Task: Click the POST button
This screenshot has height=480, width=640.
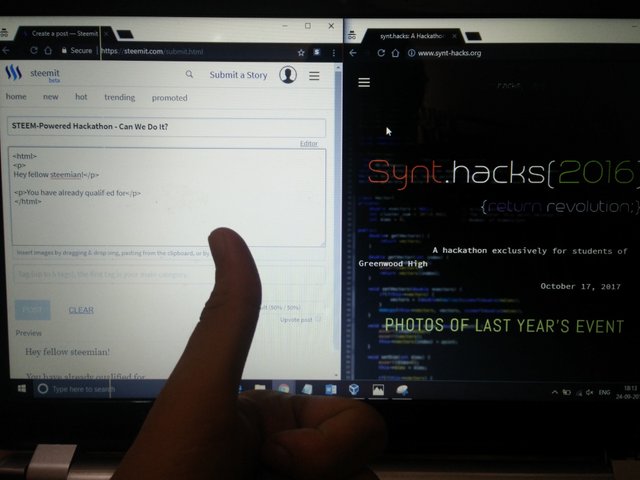Action: pos(33,310)
